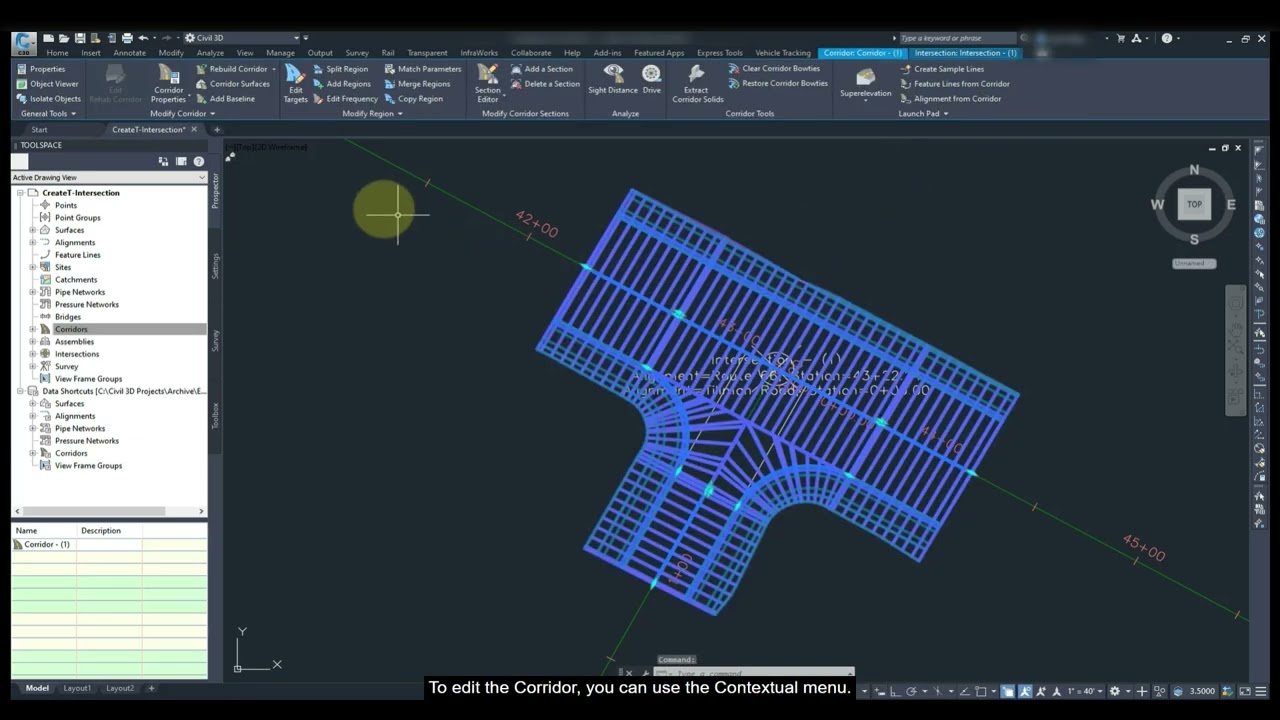Open Corridor Properties
1280x720 pixels.
[169, 84]
